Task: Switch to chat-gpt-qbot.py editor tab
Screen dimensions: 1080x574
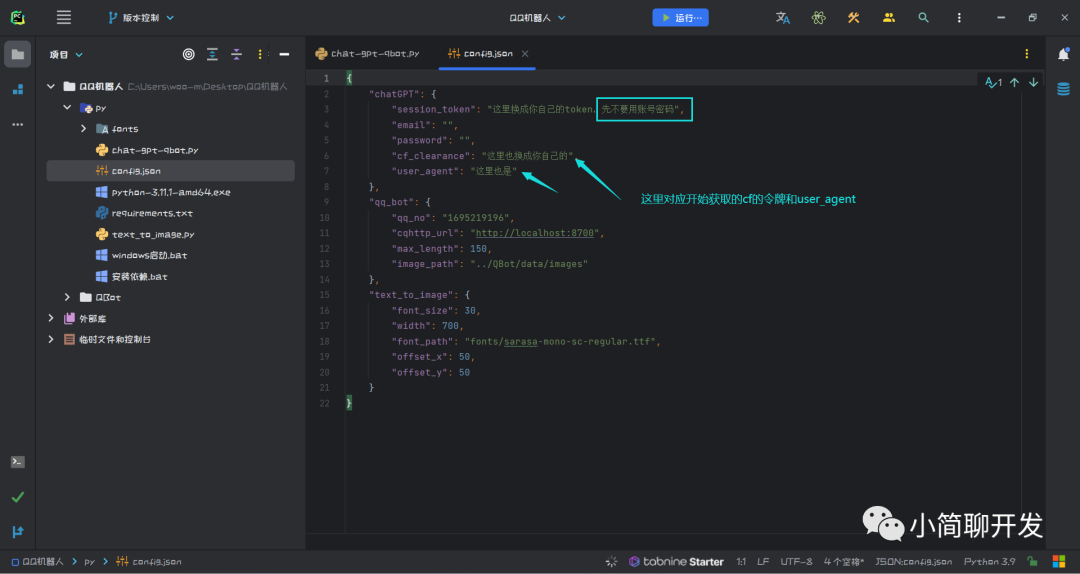Action: [367, 53]
